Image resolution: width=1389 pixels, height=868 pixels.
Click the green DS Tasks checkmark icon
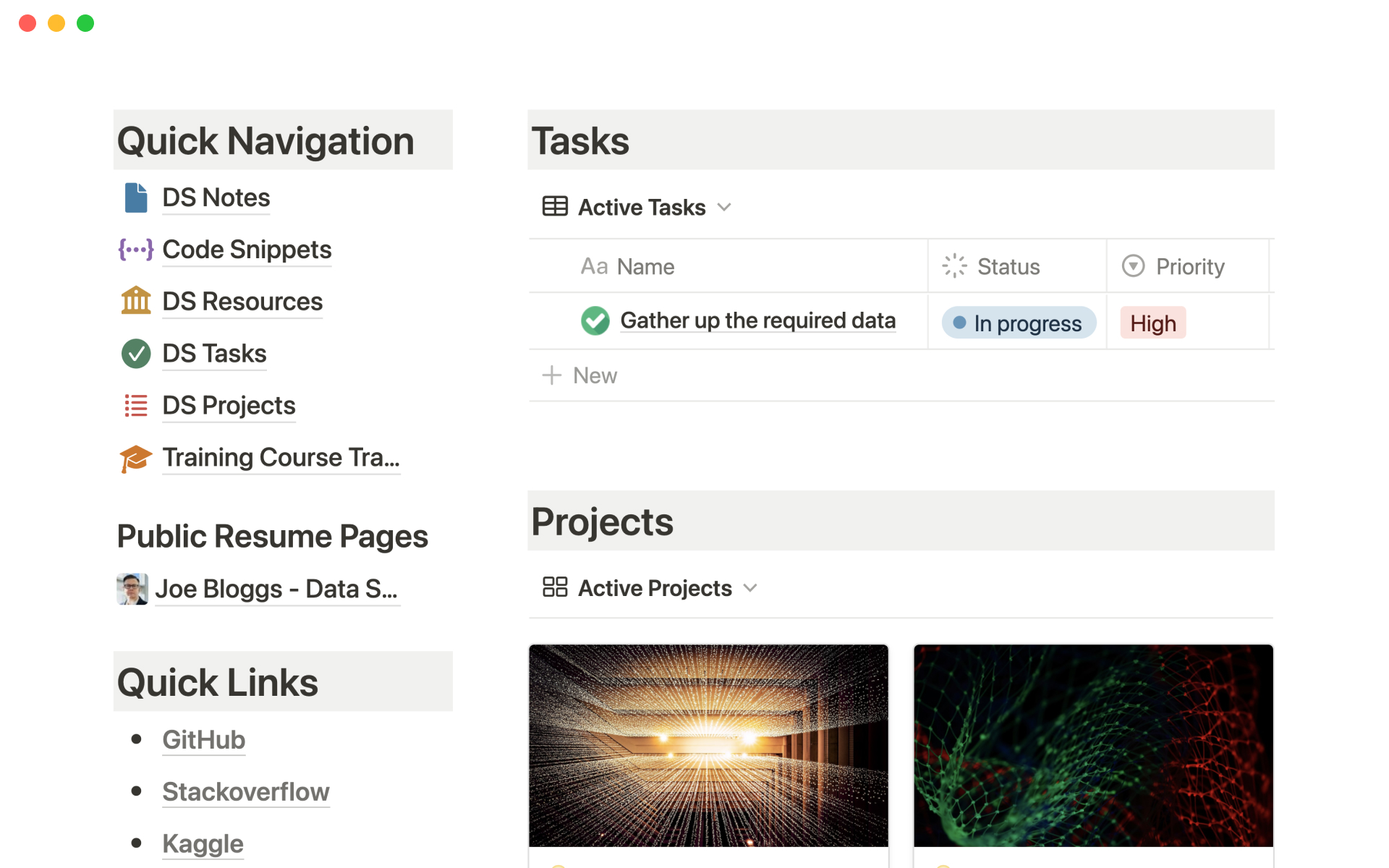point(135,354)
